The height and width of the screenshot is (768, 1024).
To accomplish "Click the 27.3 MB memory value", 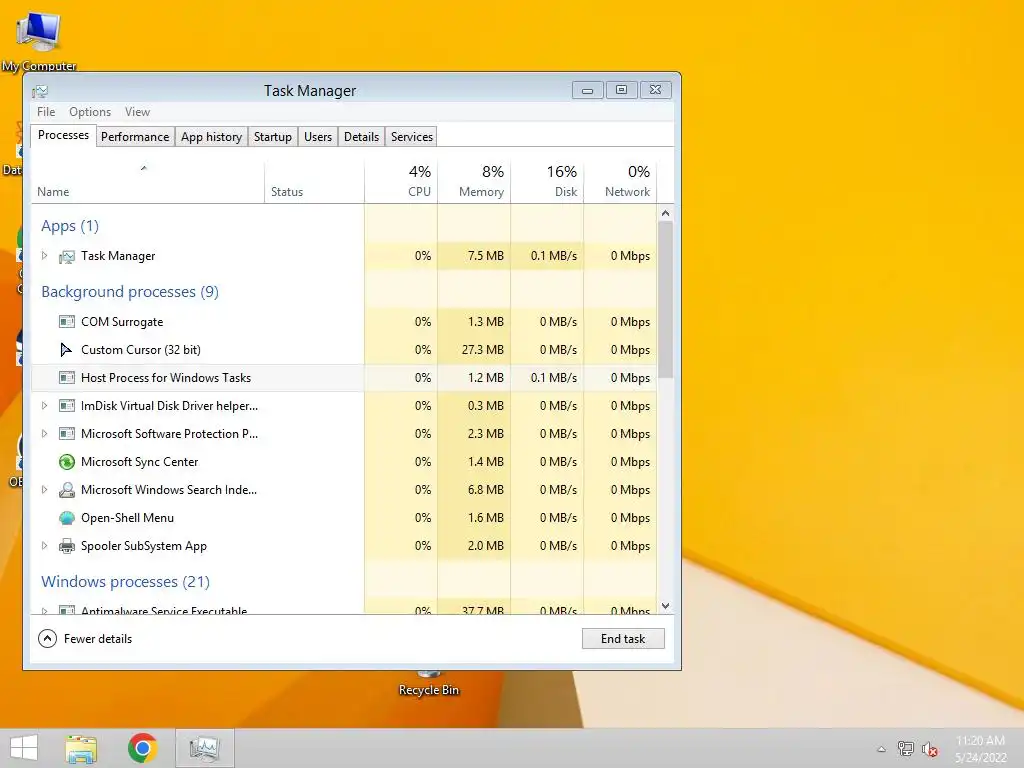I will pyautogui.click(x=483, y=350).
